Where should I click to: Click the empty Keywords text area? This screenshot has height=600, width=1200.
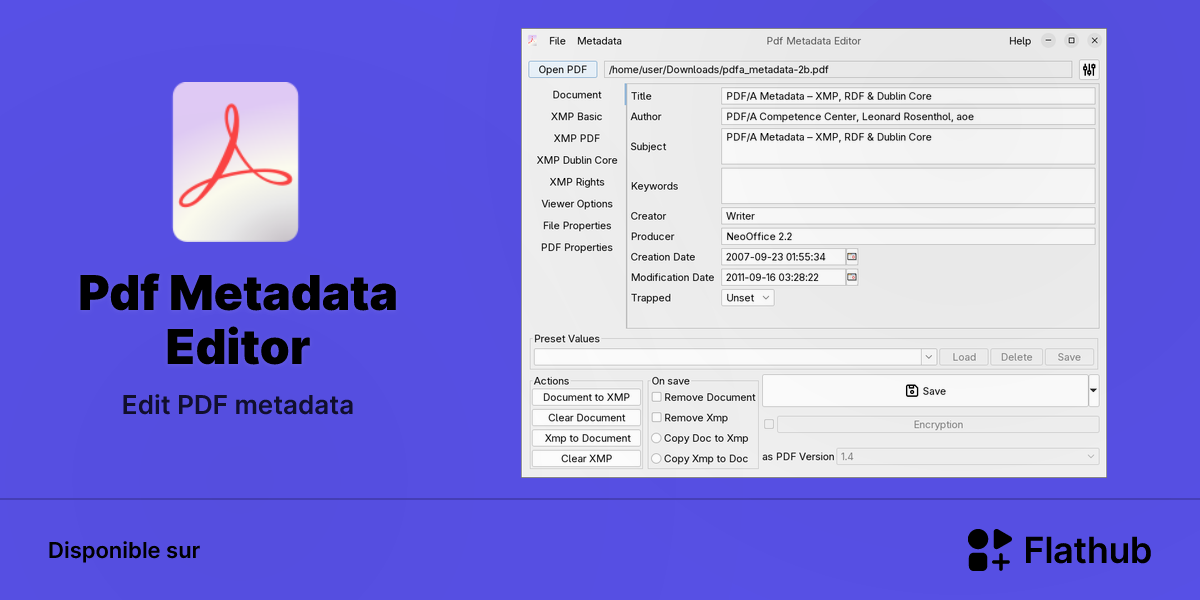click(908, 186)
